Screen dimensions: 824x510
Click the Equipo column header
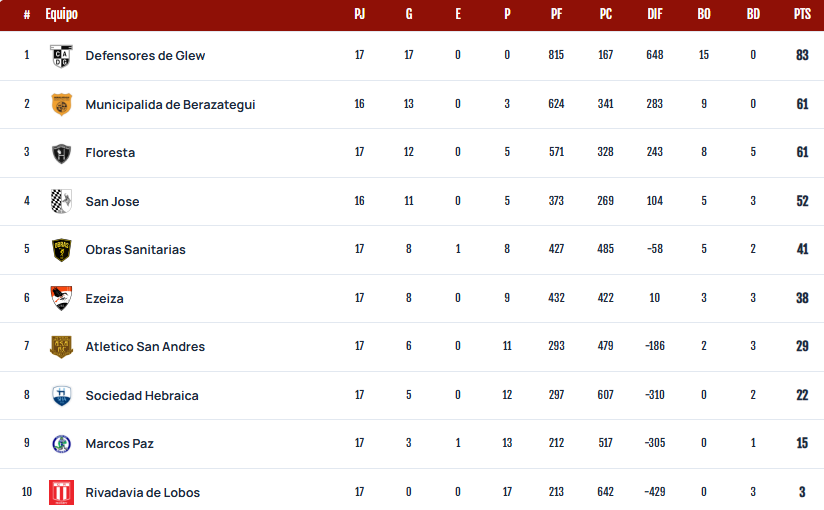click(x=61, y=14)
